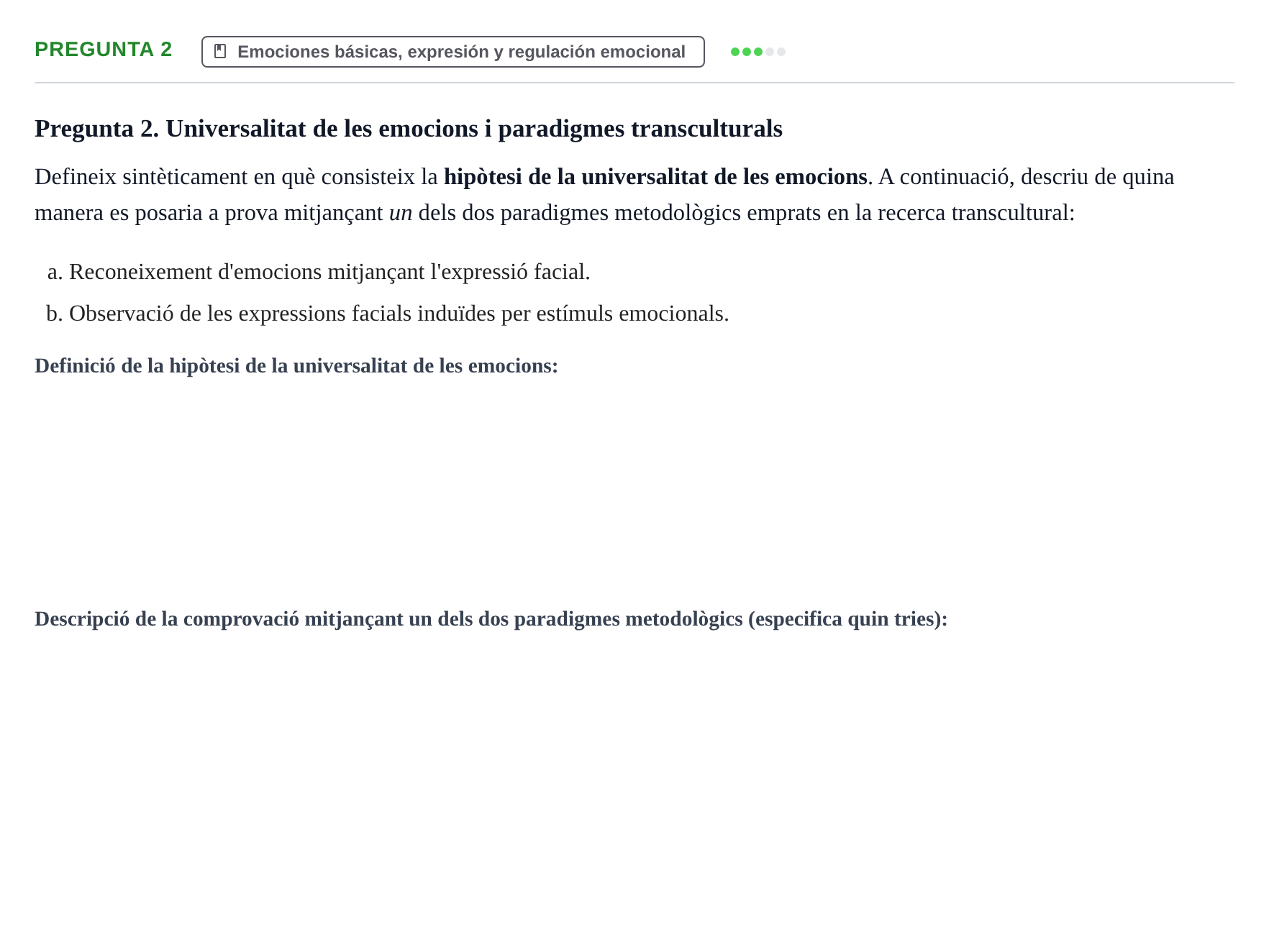Click the label Descripció de la comprovació

point(491,619)
